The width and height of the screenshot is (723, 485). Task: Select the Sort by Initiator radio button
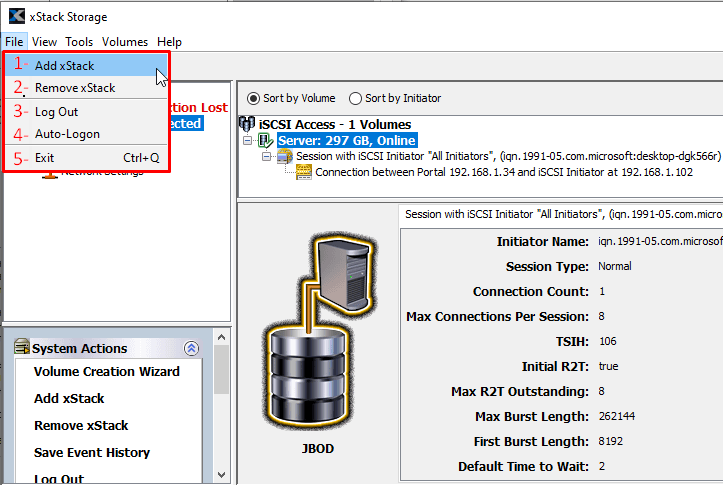[355, 98]
